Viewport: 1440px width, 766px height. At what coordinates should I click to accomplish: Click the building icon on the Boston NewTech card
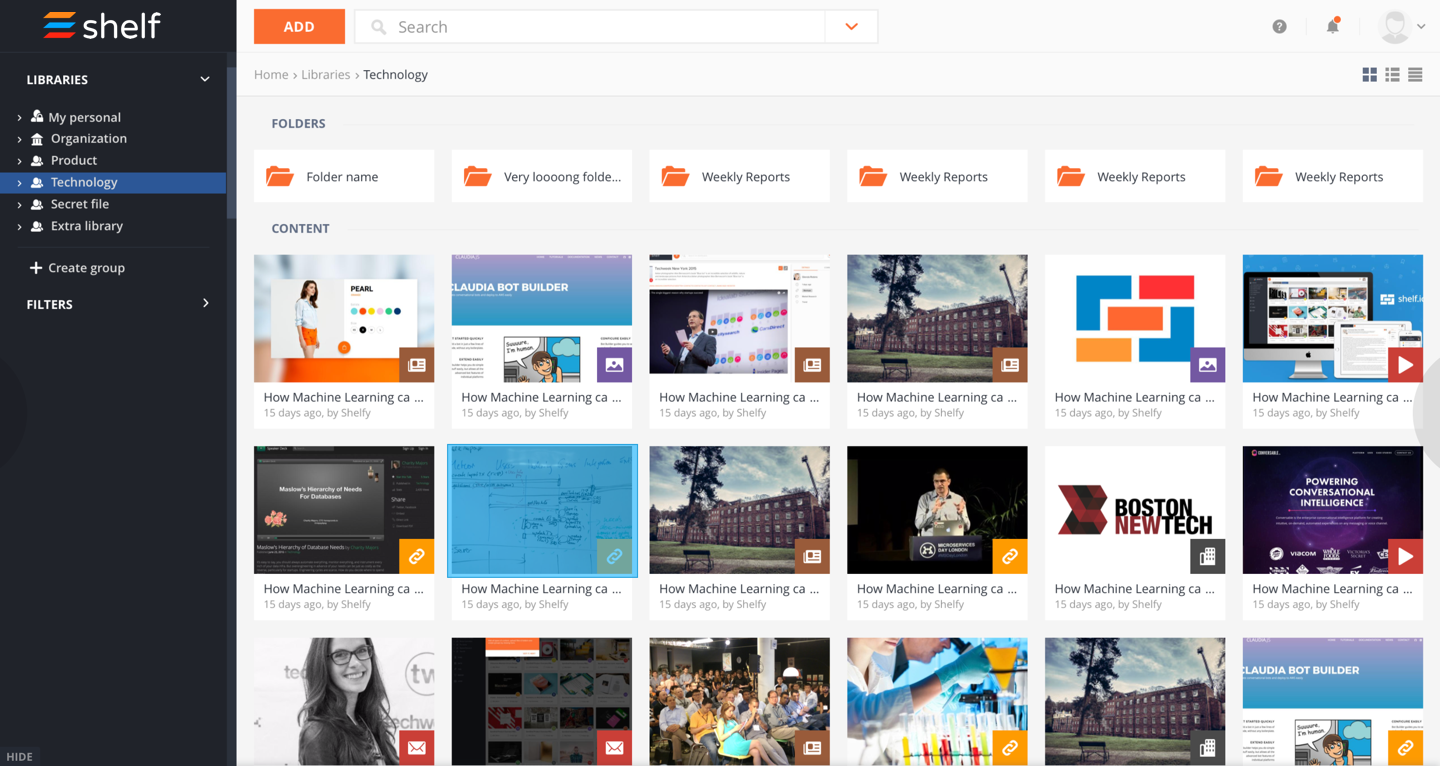click(x=1208, y=557)
